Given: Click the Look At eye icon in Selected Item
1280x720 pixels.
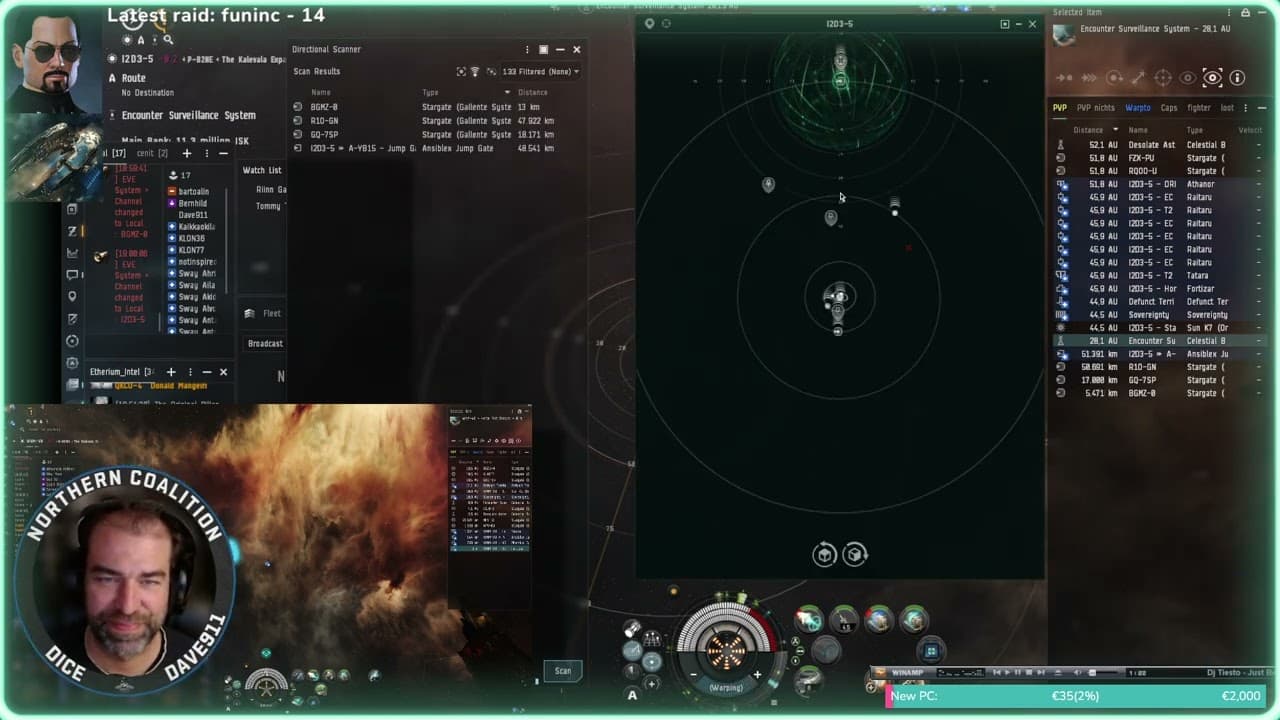Looking at the screenshot, I should [1188, 77].
